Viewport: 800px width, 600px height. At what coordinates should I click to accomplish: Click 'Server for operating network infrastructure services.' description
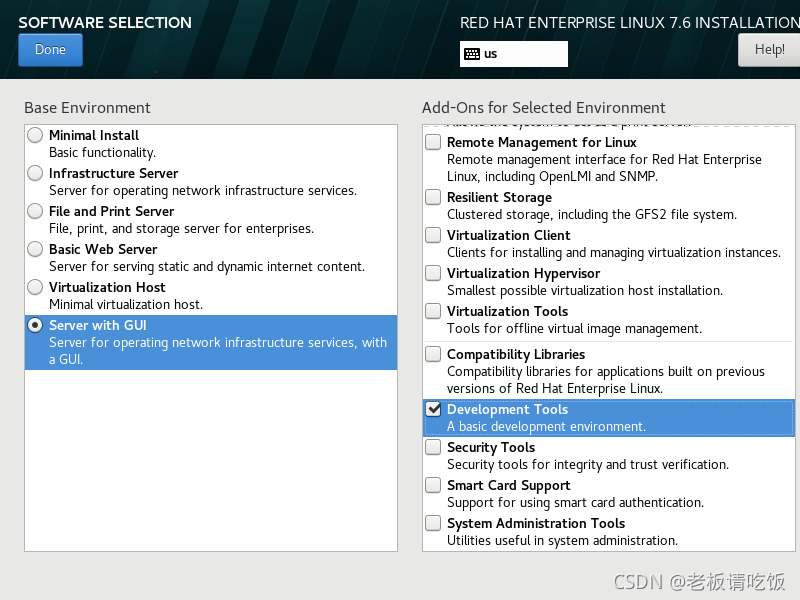click(x=203, y=191)
